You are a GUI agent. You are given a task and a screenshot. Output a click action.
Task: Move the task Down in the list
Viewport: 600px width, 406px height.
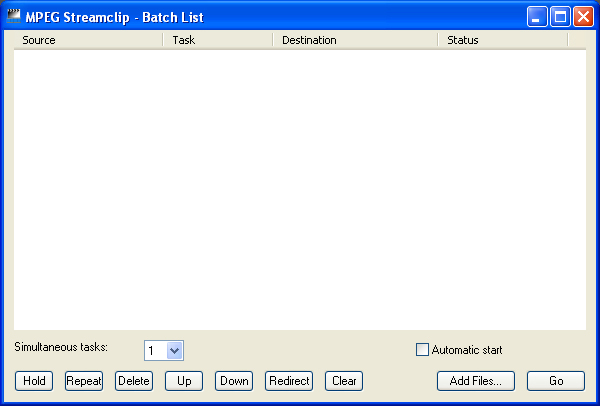pos(234,381)
